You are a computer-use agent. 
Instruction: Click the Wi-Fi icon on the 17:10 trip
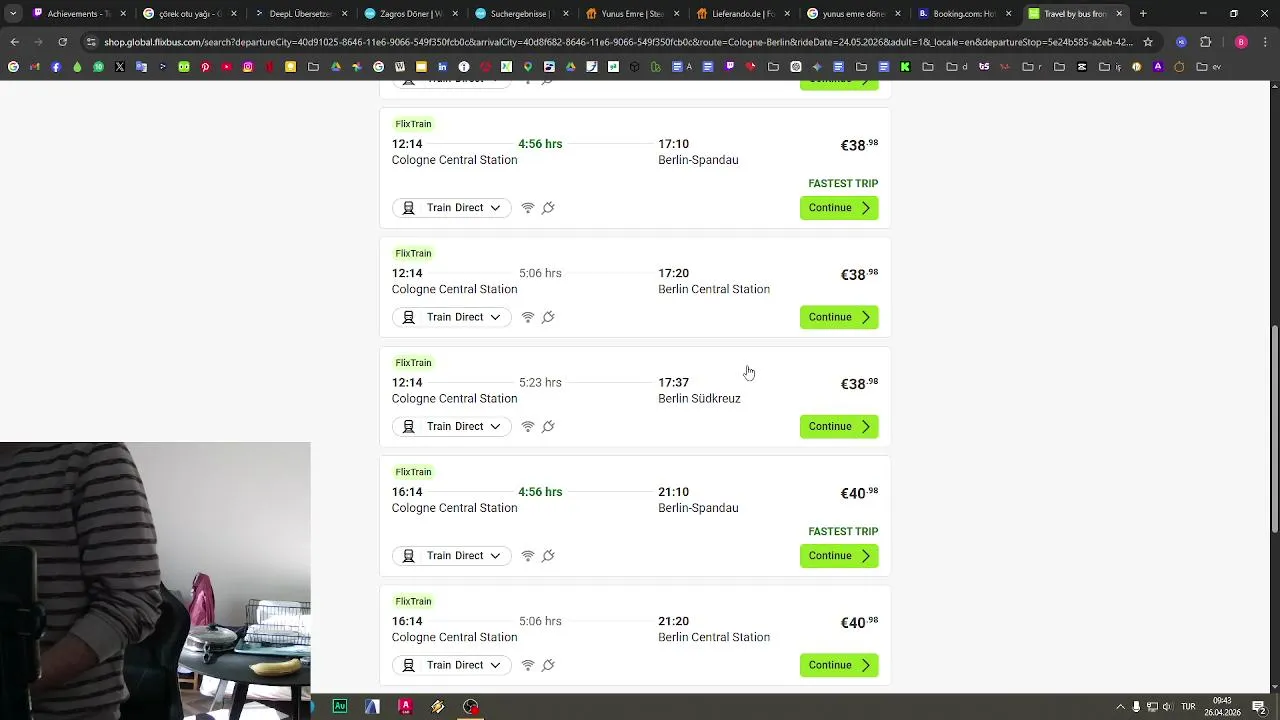[x=528, y=208]
